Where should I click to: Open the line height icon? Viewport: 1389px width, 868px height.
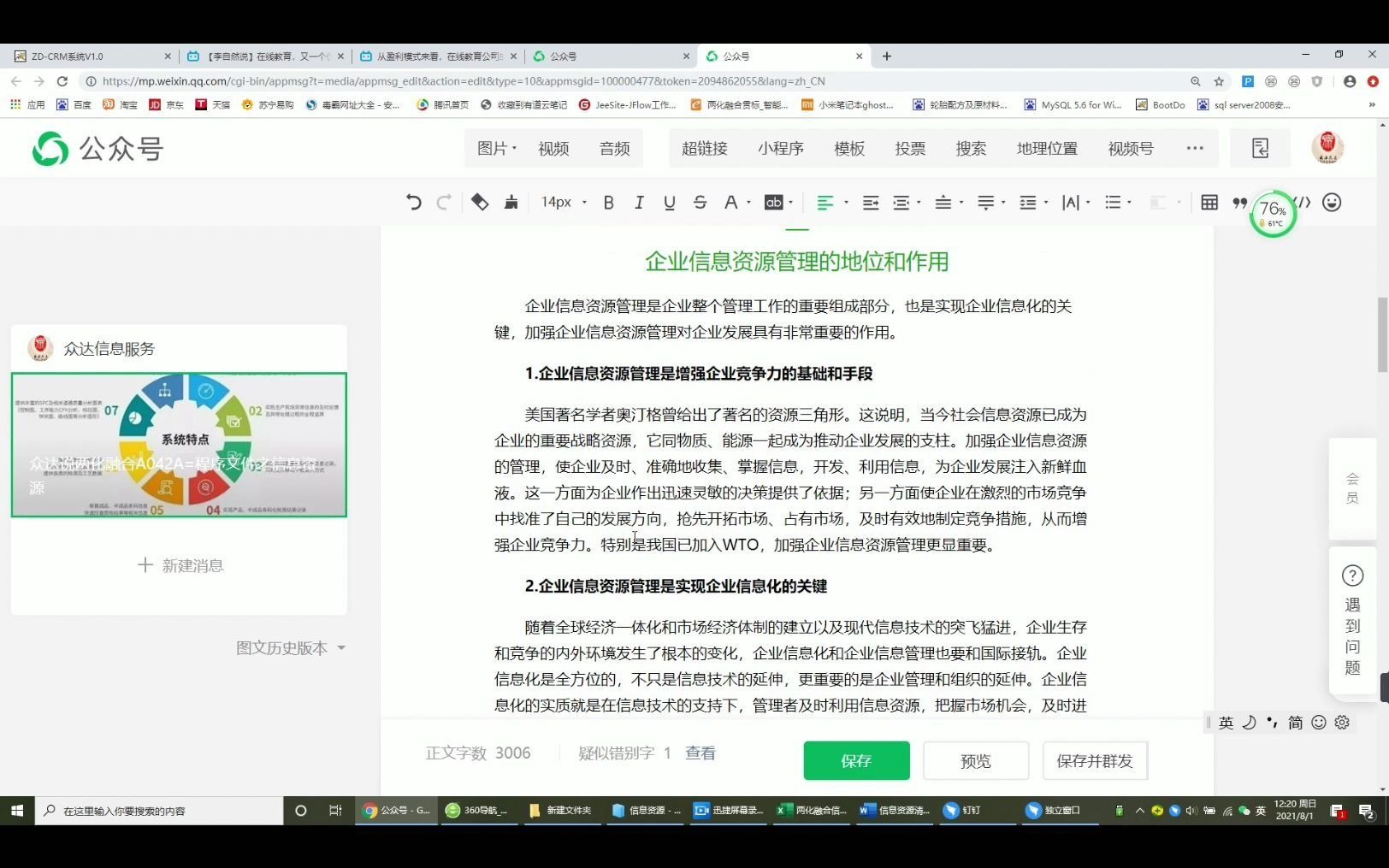coord(1028,203)
